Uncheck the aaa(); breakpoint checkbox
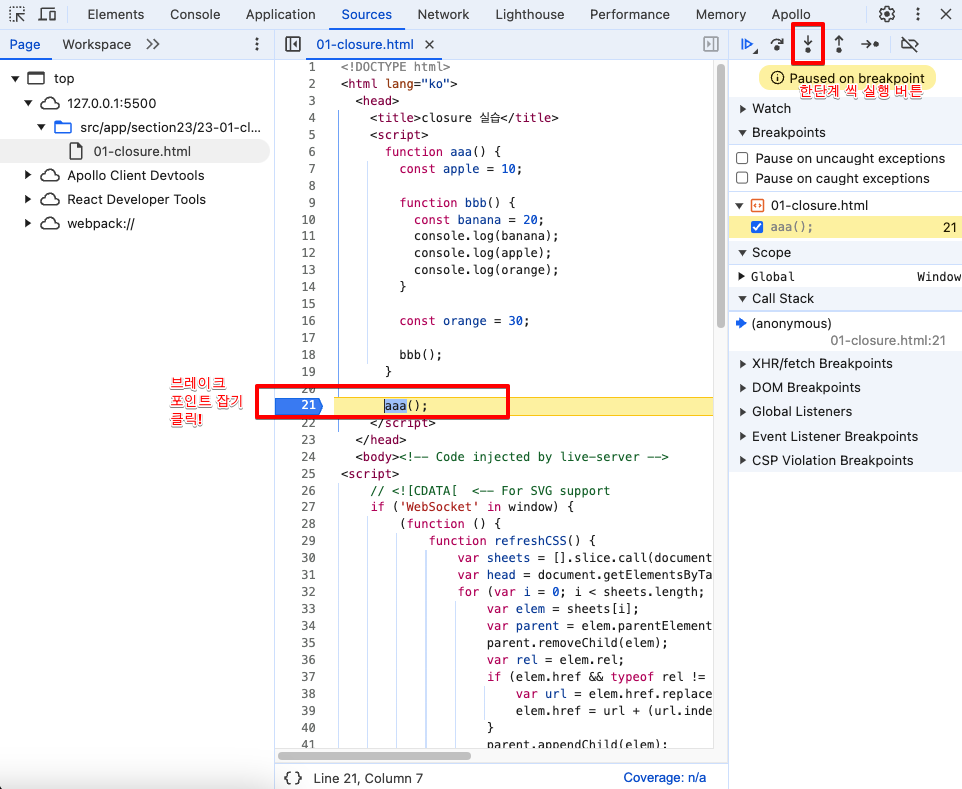Viewport: 962px width, 789px height. 757,227
